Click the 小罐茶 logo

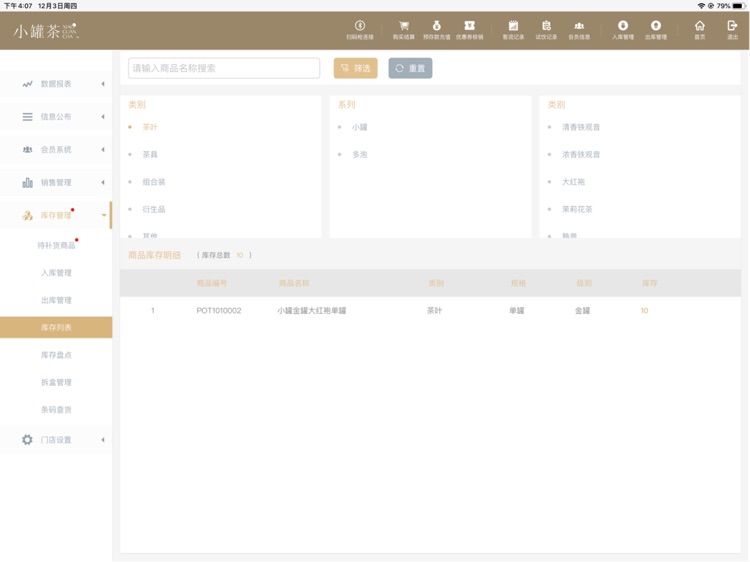click(45, 31)
